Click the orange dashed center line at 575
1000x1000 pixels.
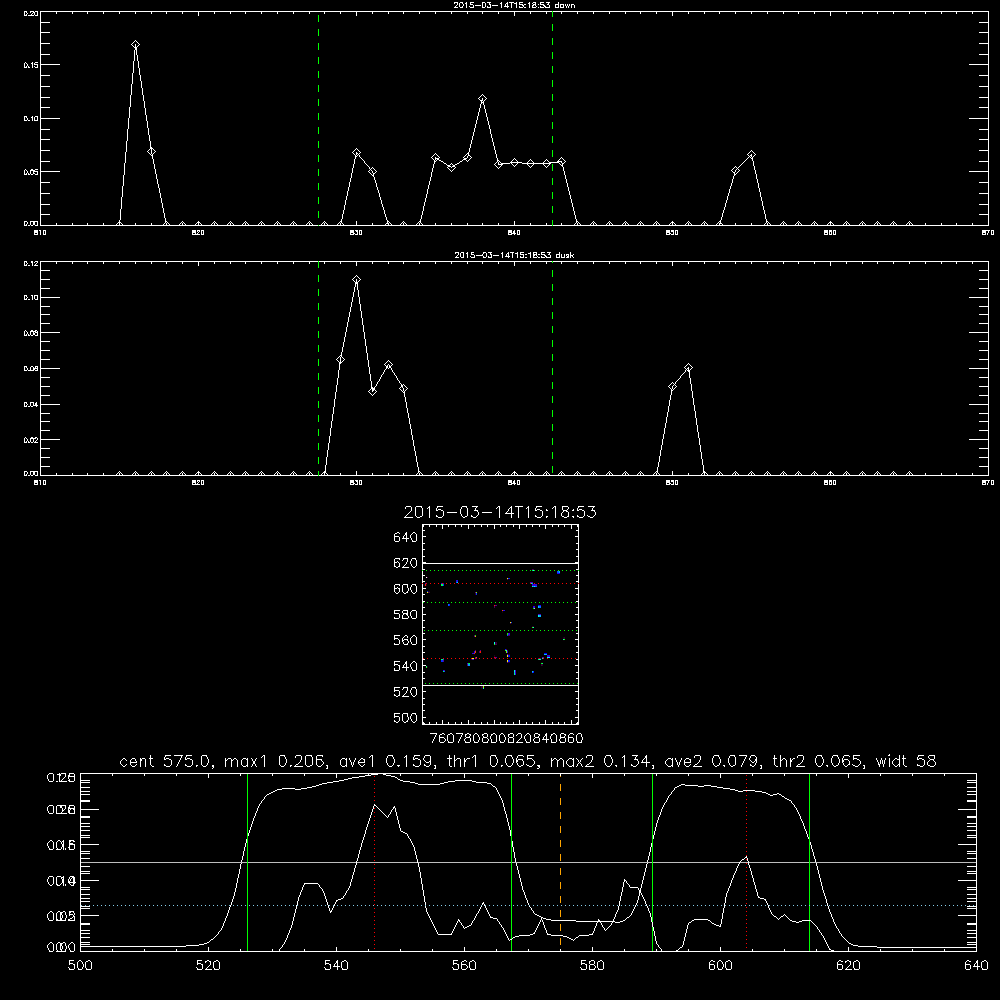[560, 861]
